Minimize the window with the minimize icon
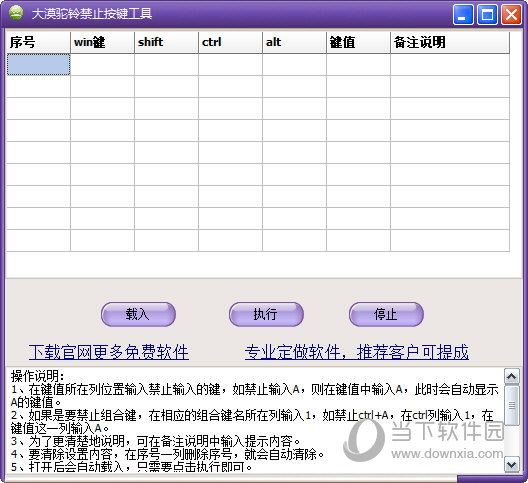 (463, 14)
